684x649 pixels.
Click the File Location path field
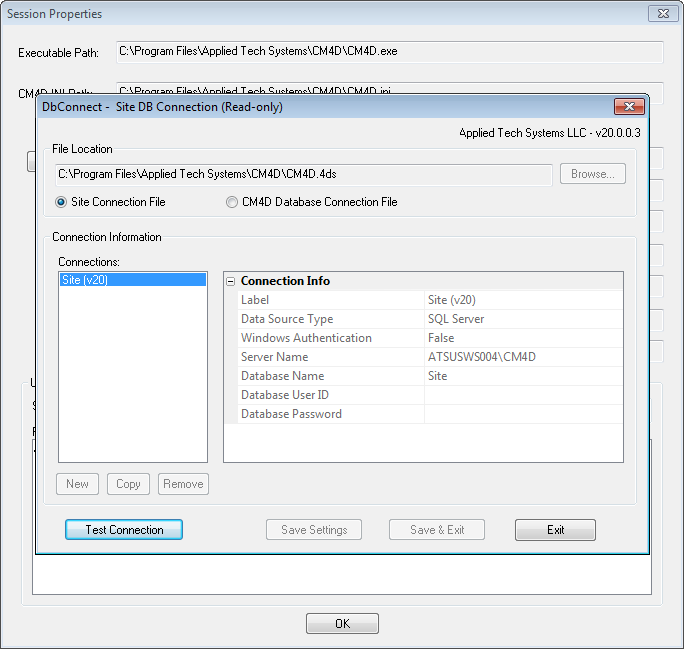point(304,174)
